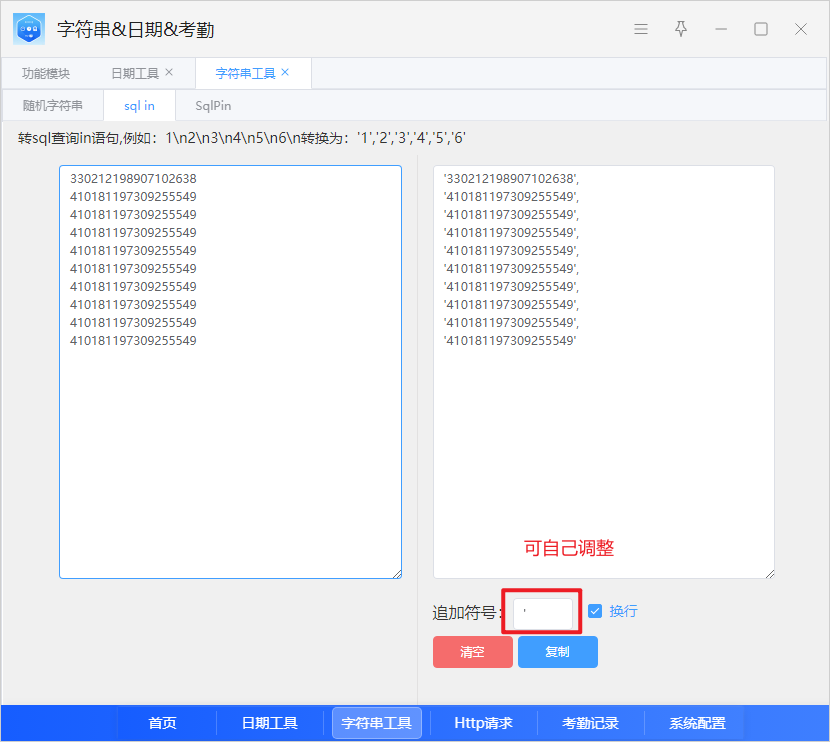Screen dimensions: 830x742
Task: Click the 追加符号 label
Action: point(467,613)
